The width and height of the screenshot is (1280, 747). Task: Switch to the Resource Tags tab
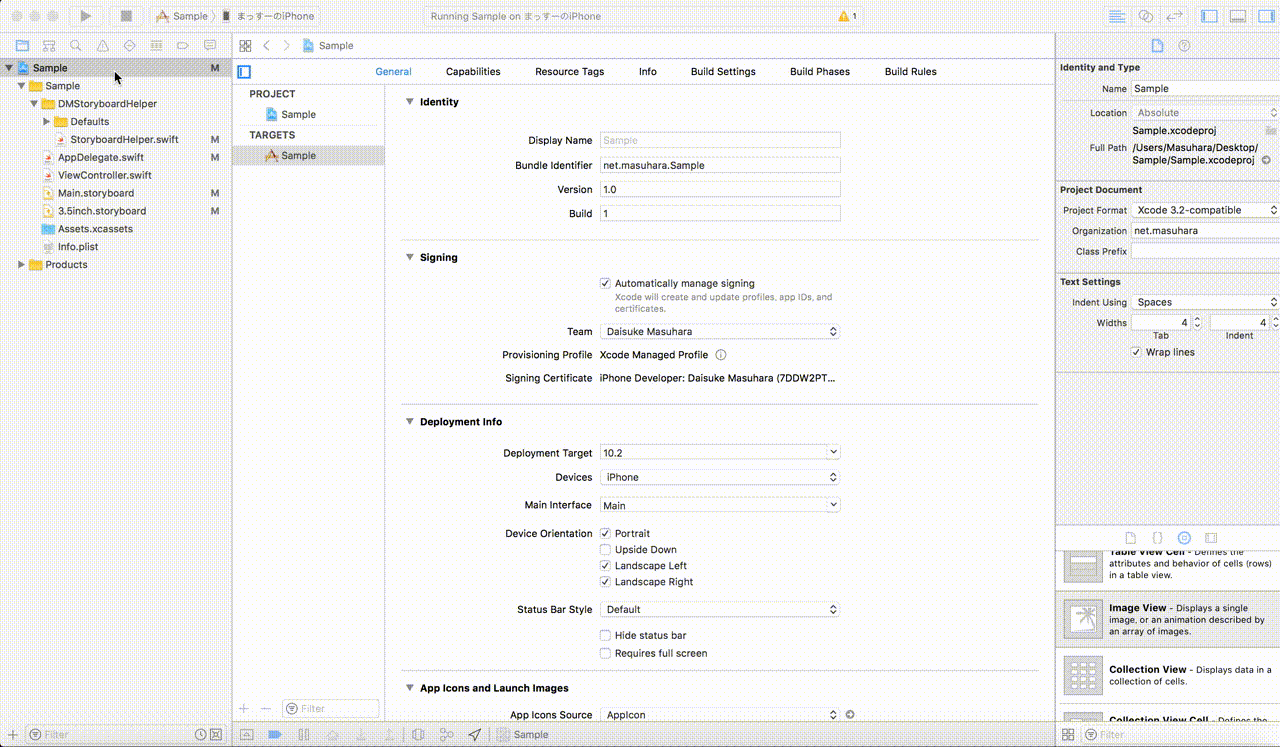[570, 72]
